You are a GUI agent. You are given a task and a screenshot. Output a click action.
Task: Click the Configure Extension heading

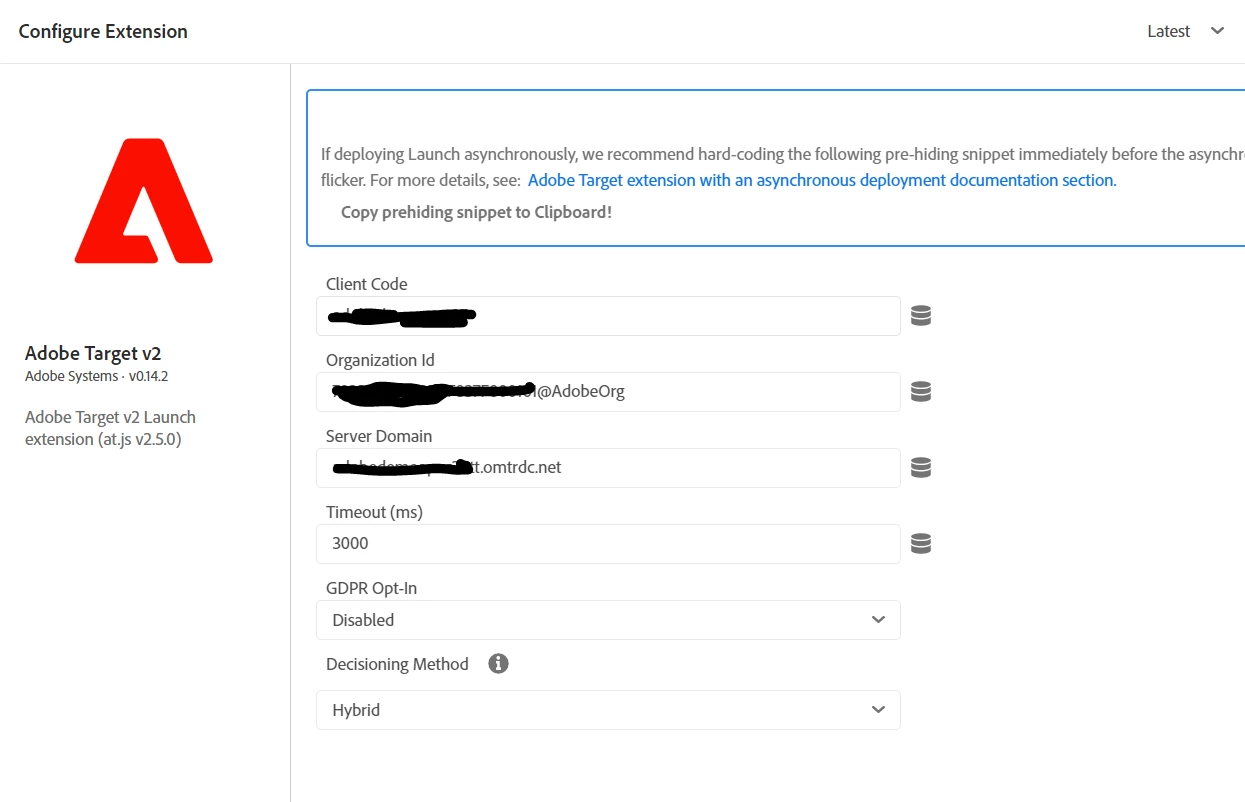click(103, 31)
